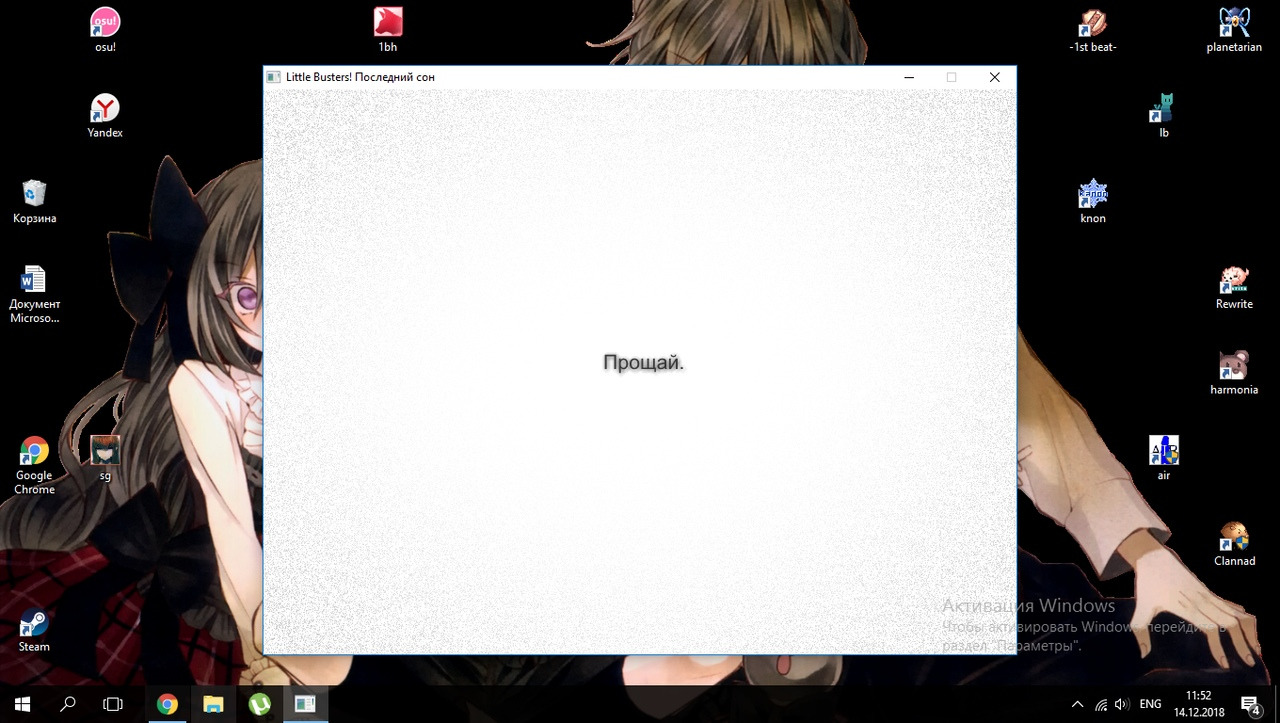
Task: Open the Корзина recycle bin icon
Action: tap(34, 194)
